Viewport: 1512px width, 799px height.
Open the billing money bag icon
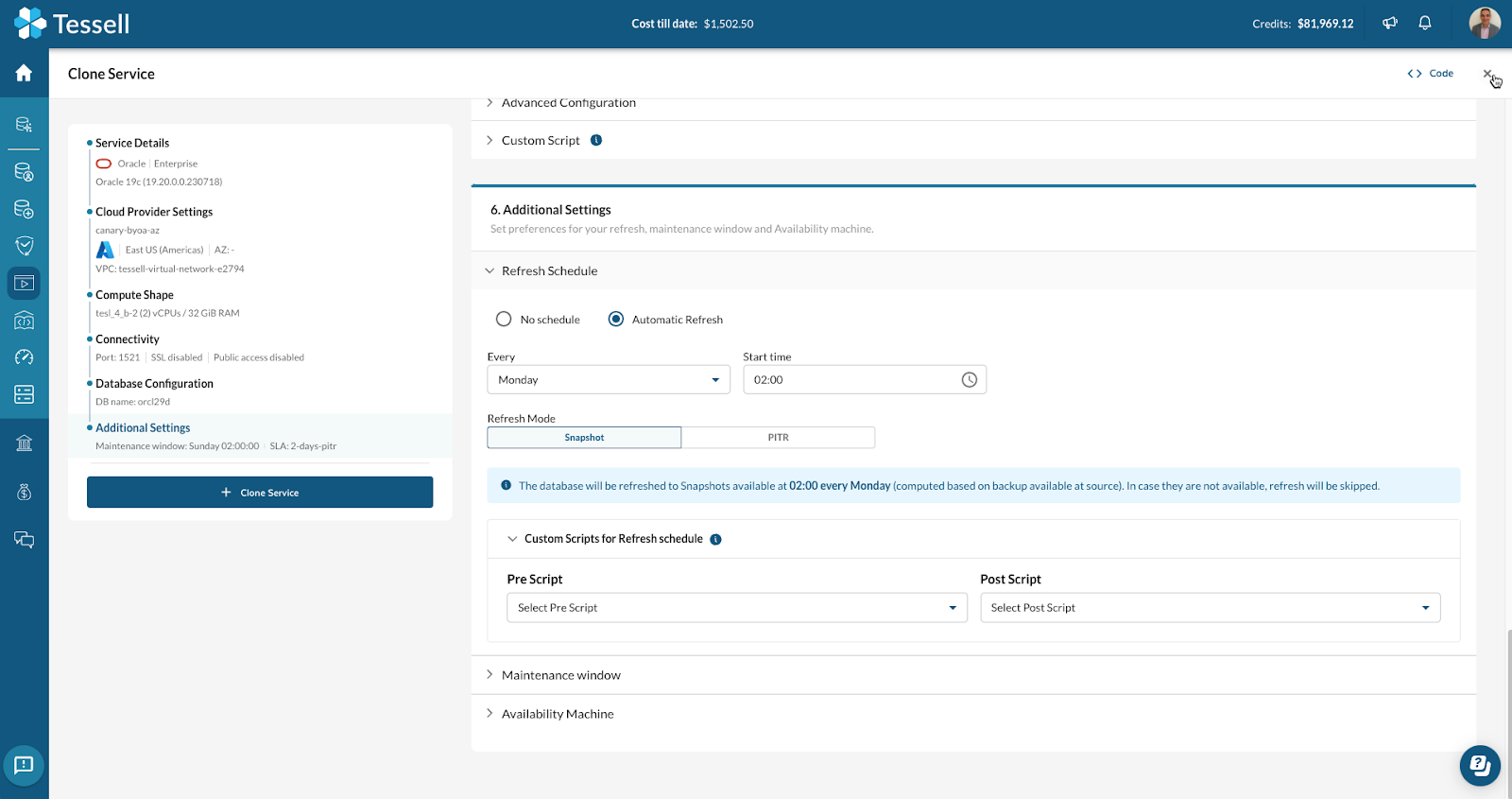pyautogui.click(x=24, y=492)
